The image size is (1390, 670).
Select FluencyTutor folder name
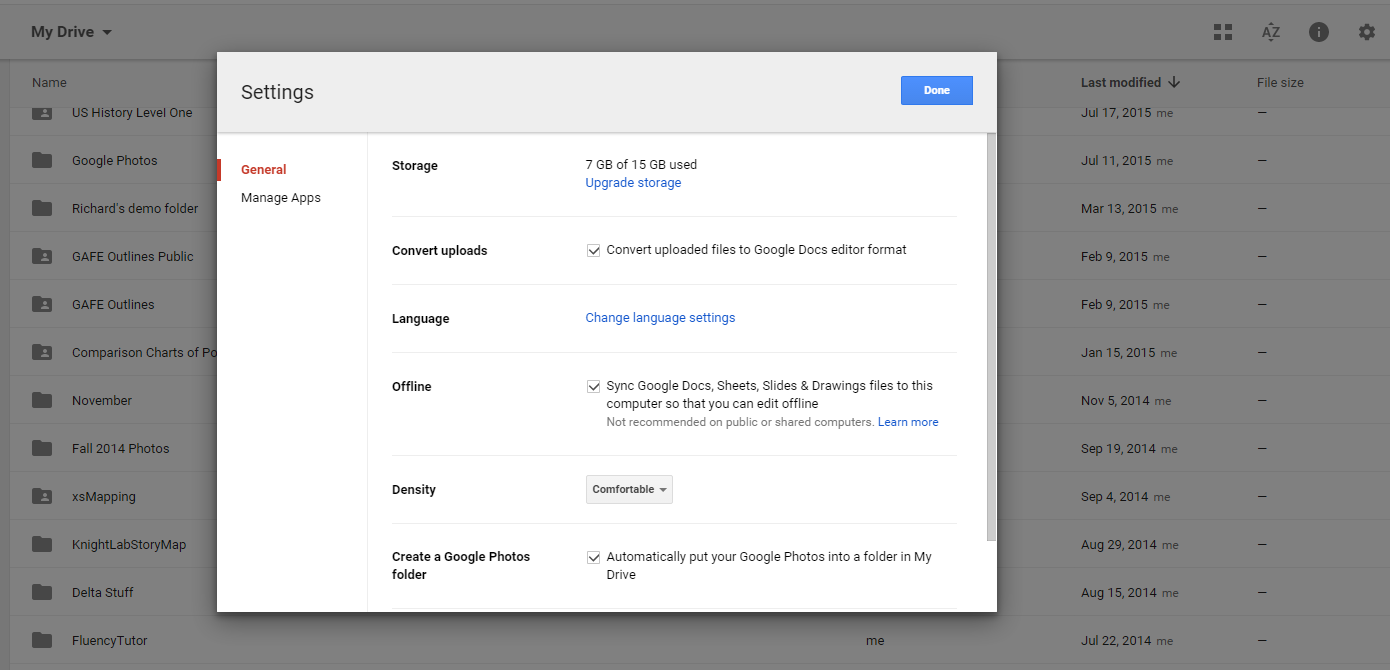coord(110,641)
